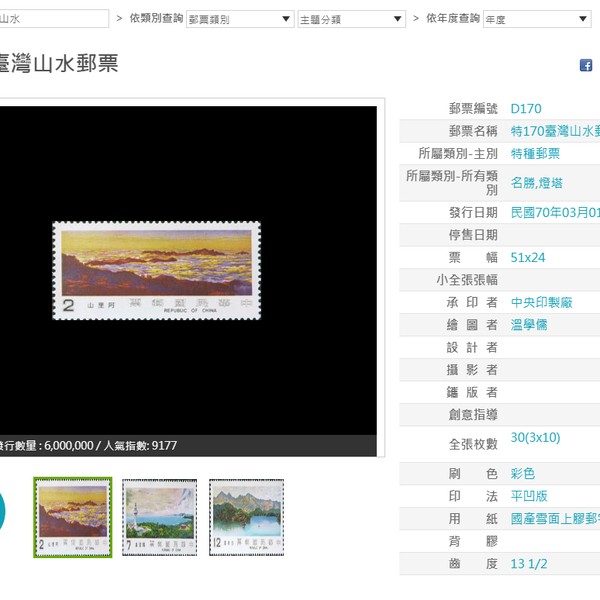Open the 主題分類 theme dropdown
600x600 pixels.
351,19
